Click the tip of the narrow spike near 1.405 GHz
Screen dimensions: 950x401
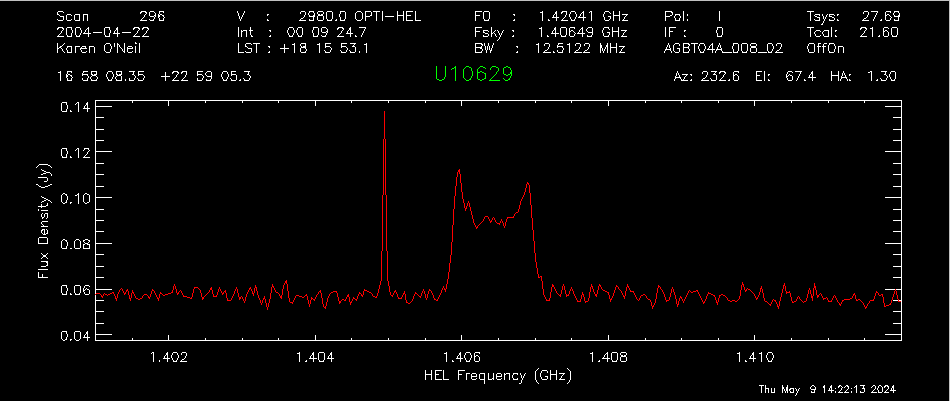tap(384, 113)
